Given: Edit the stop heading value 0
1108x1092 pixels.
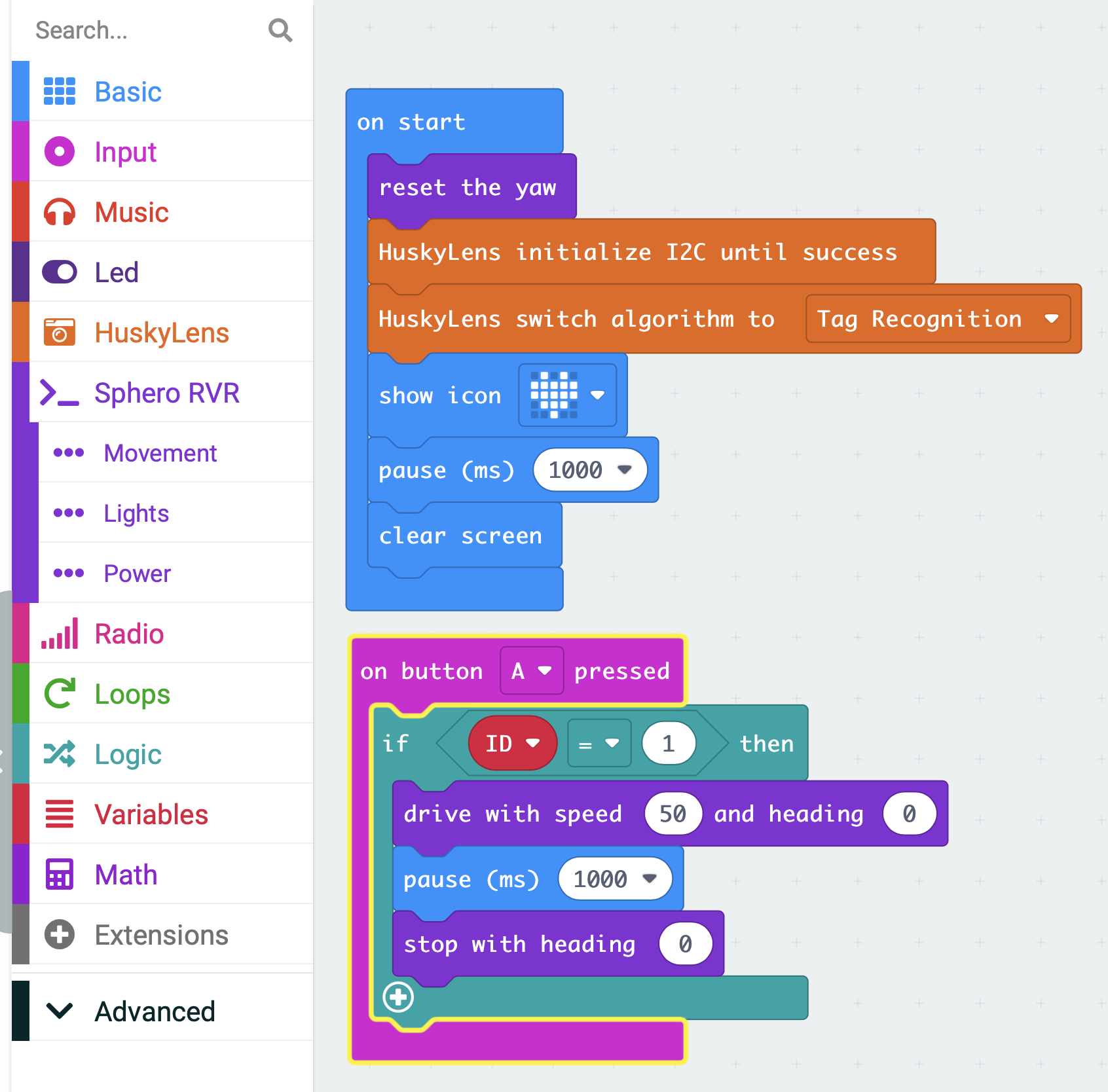Looking at the screenshot, I should [x=686, y=943].
